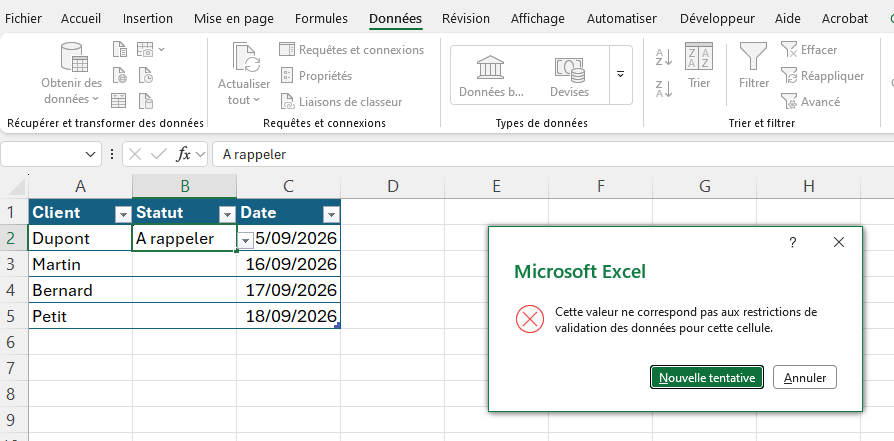894x441 pixels.
Task: Select the cell containing Martin
Action: pyautogui.click(x=80, y=264)
